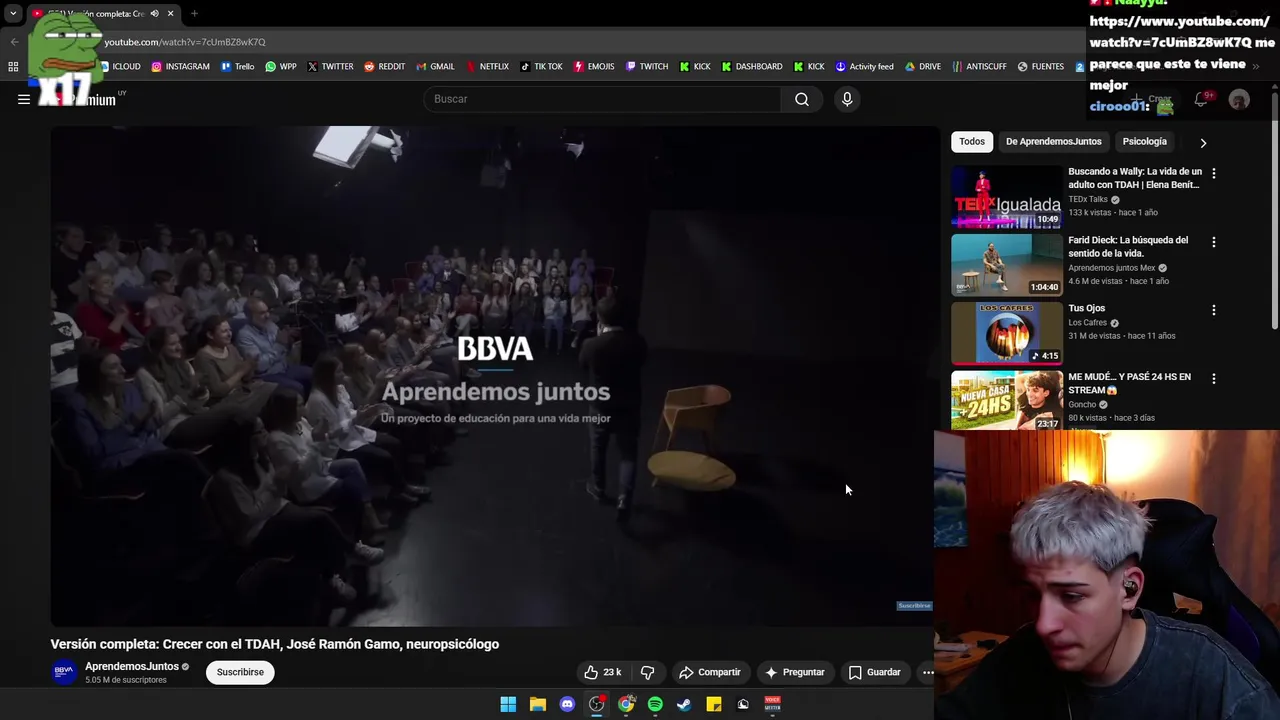This screenshot has height=720, width=1280.
Task: Open the Buscando a Wally video title
Action: tap(1135, 178)
